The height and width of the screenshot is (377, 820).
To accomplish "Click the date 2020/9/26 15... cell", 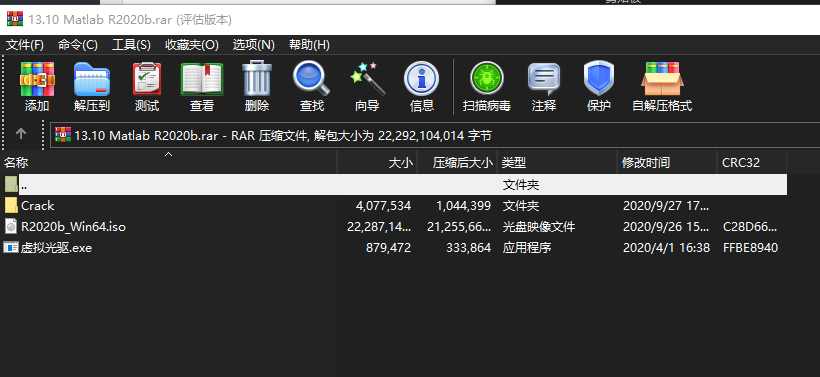I will click(x=666, y=226).
